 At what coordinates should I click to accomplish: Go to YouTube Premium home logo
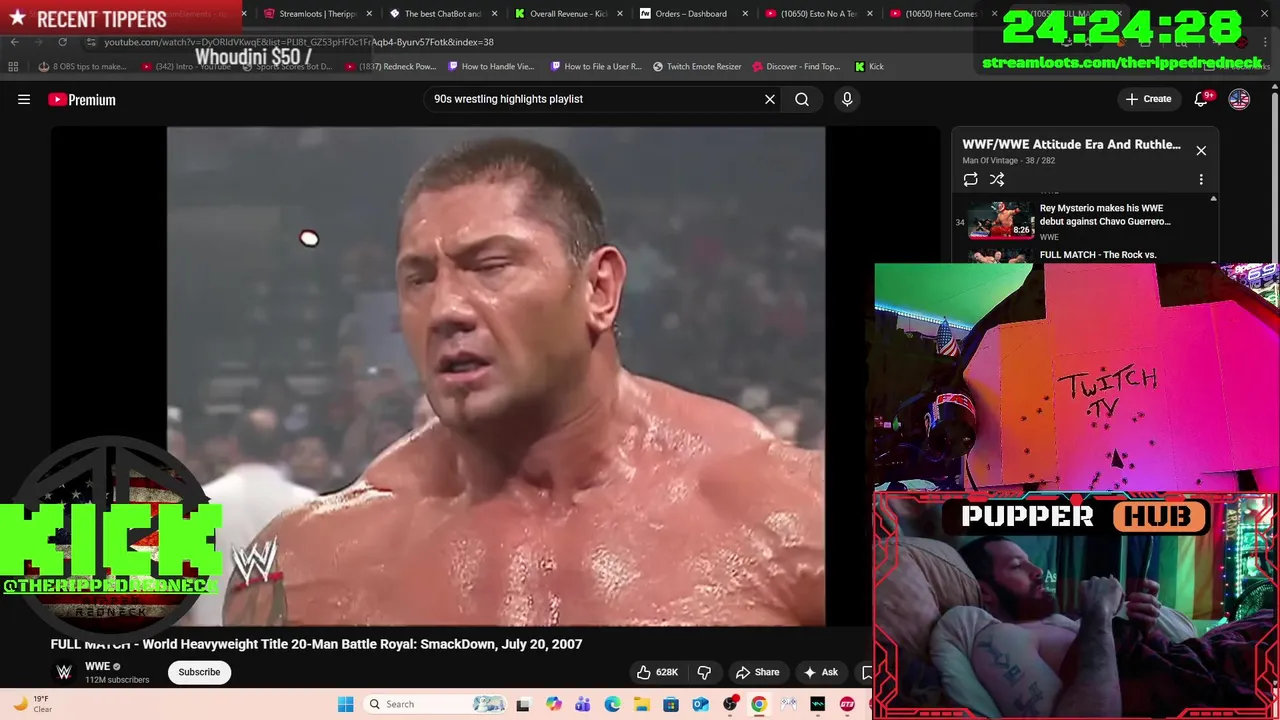(82, 99)
